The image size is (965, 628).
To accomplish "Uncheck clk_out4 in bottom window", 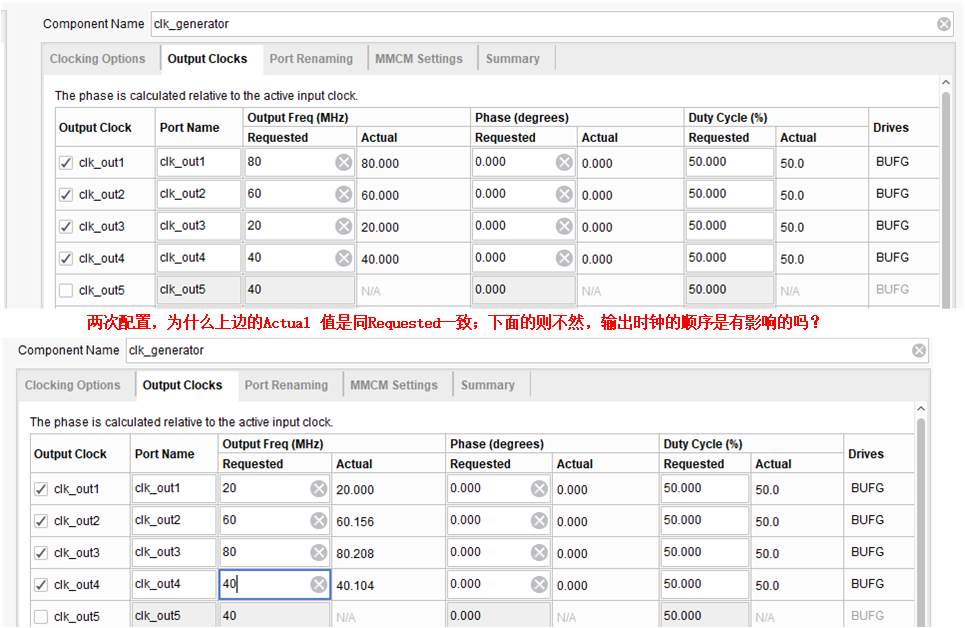I will (x=41, y=585).
